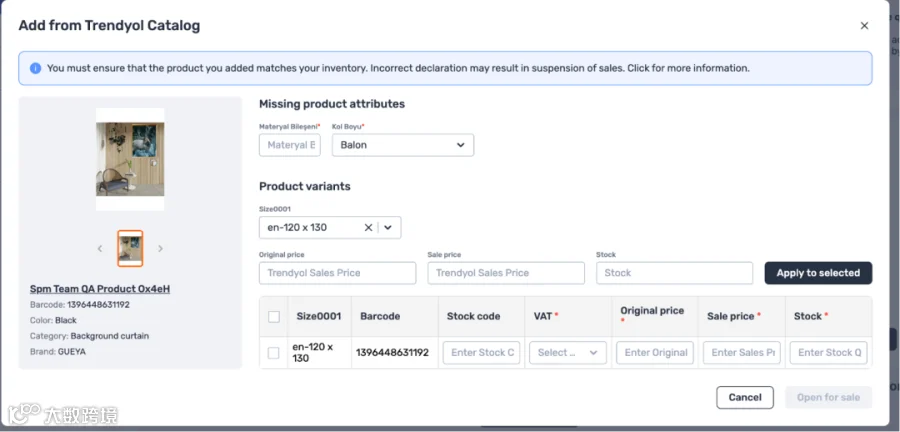
Task: Click the blue info icon in the notice
Action: click(36, 68)
